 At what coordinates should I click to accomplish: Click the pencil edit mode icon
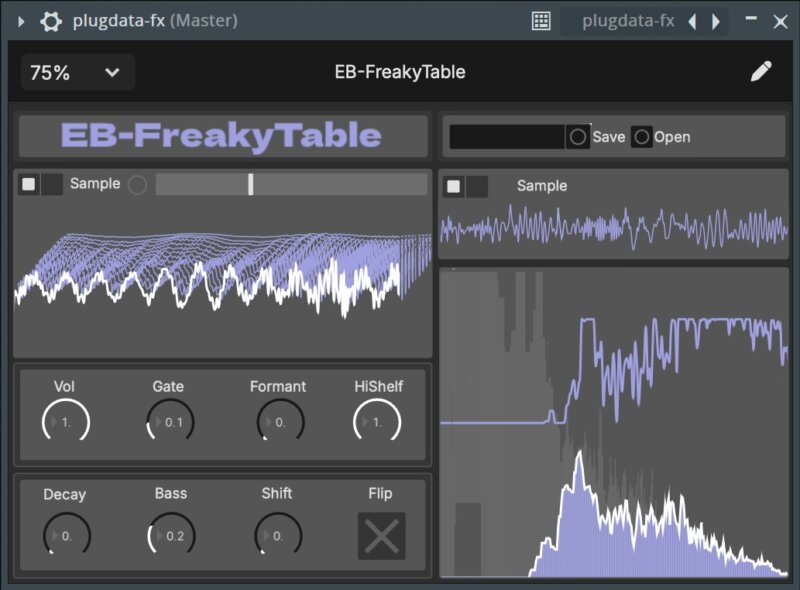click(761, 71)
